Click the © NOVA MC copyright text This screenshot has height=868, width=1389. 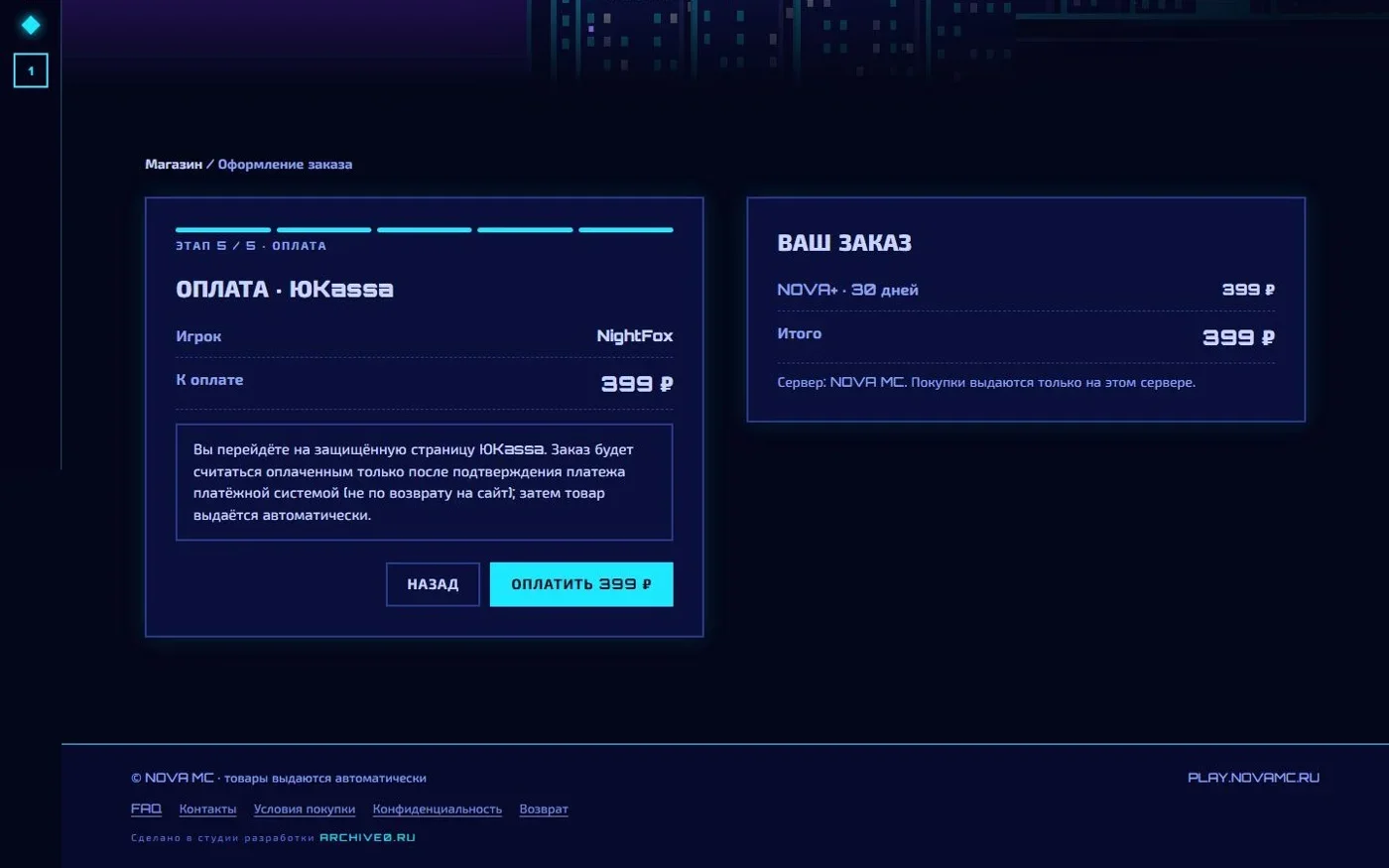pos(279,778)
